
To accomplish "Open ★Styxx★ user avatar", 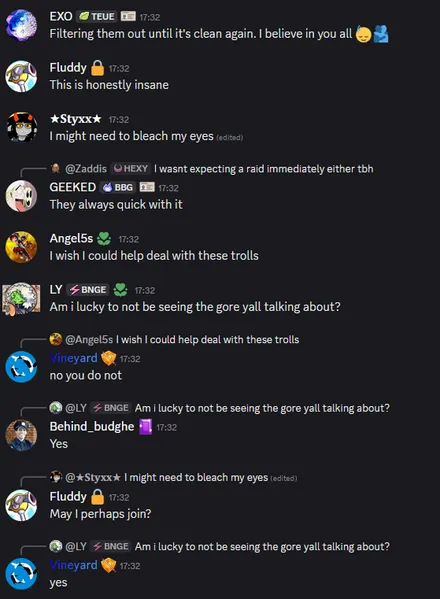I will [21, 127].
